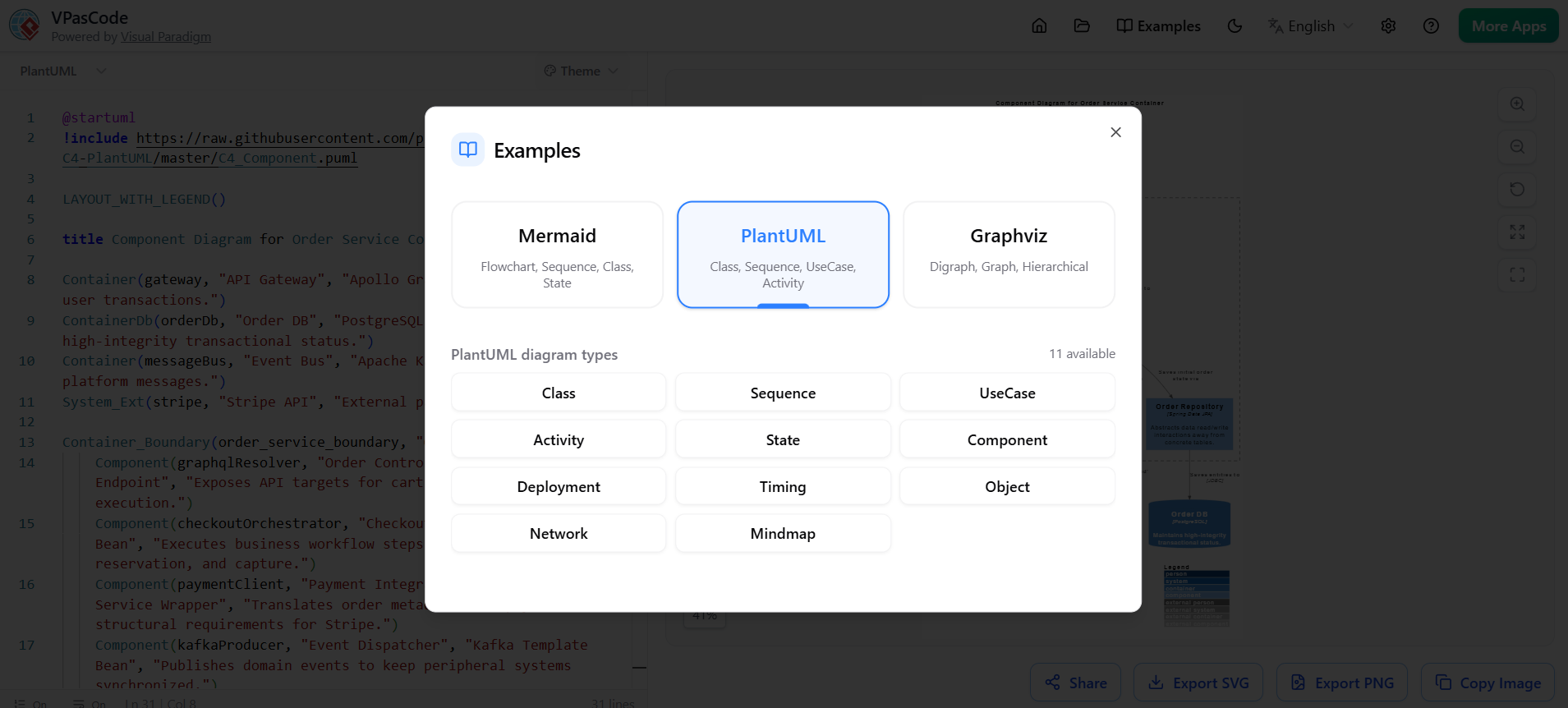Zoom in on the diagram preview
This screenshot has width=1568, height=708.
[1517, 104]
